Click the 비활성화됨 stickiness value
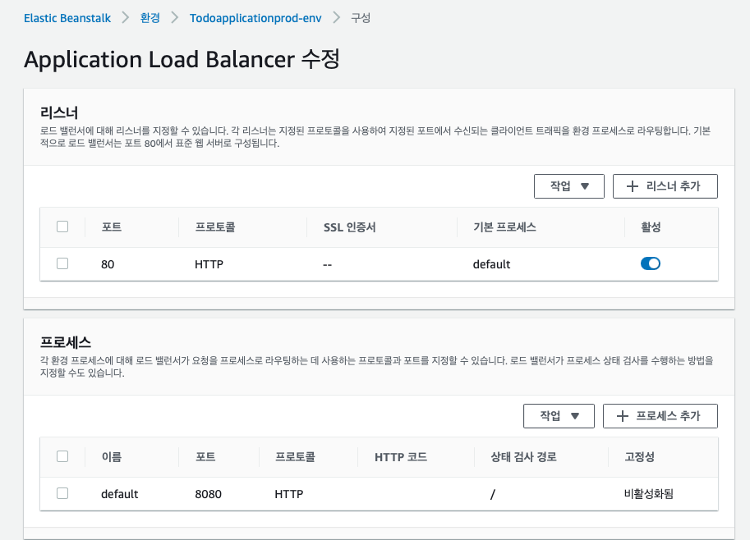 (x=649, y=494)
